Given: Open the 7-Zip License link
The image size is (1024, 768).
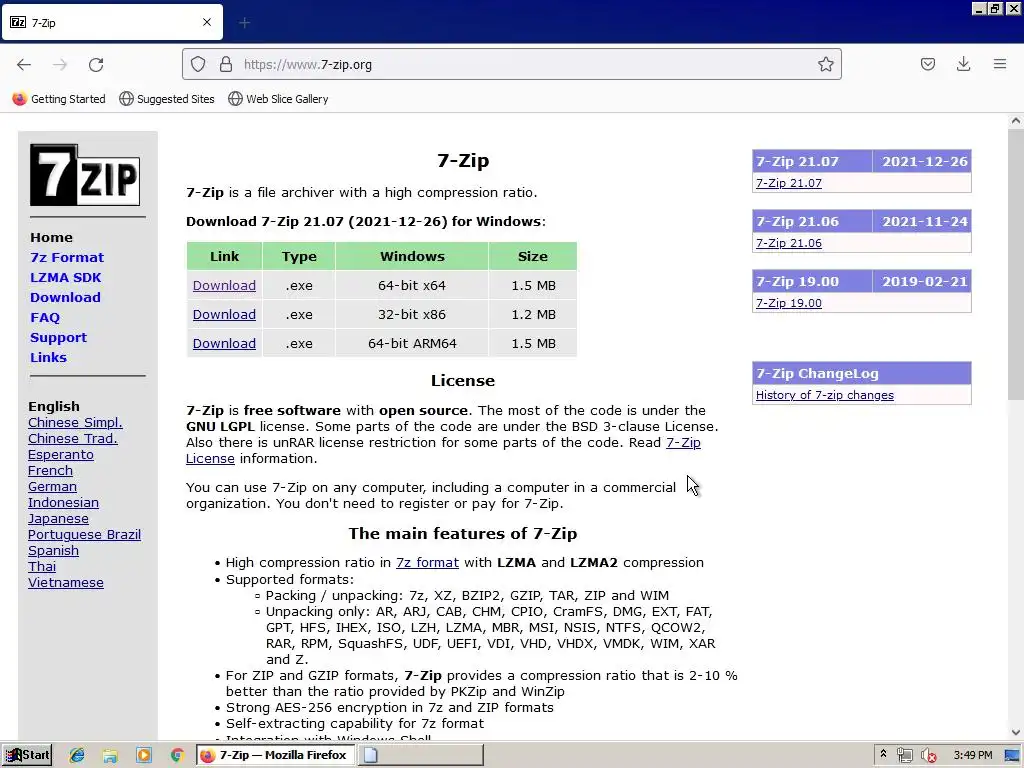Looking at the screenshot, I should pyautogui.click(x=683, y=443).
